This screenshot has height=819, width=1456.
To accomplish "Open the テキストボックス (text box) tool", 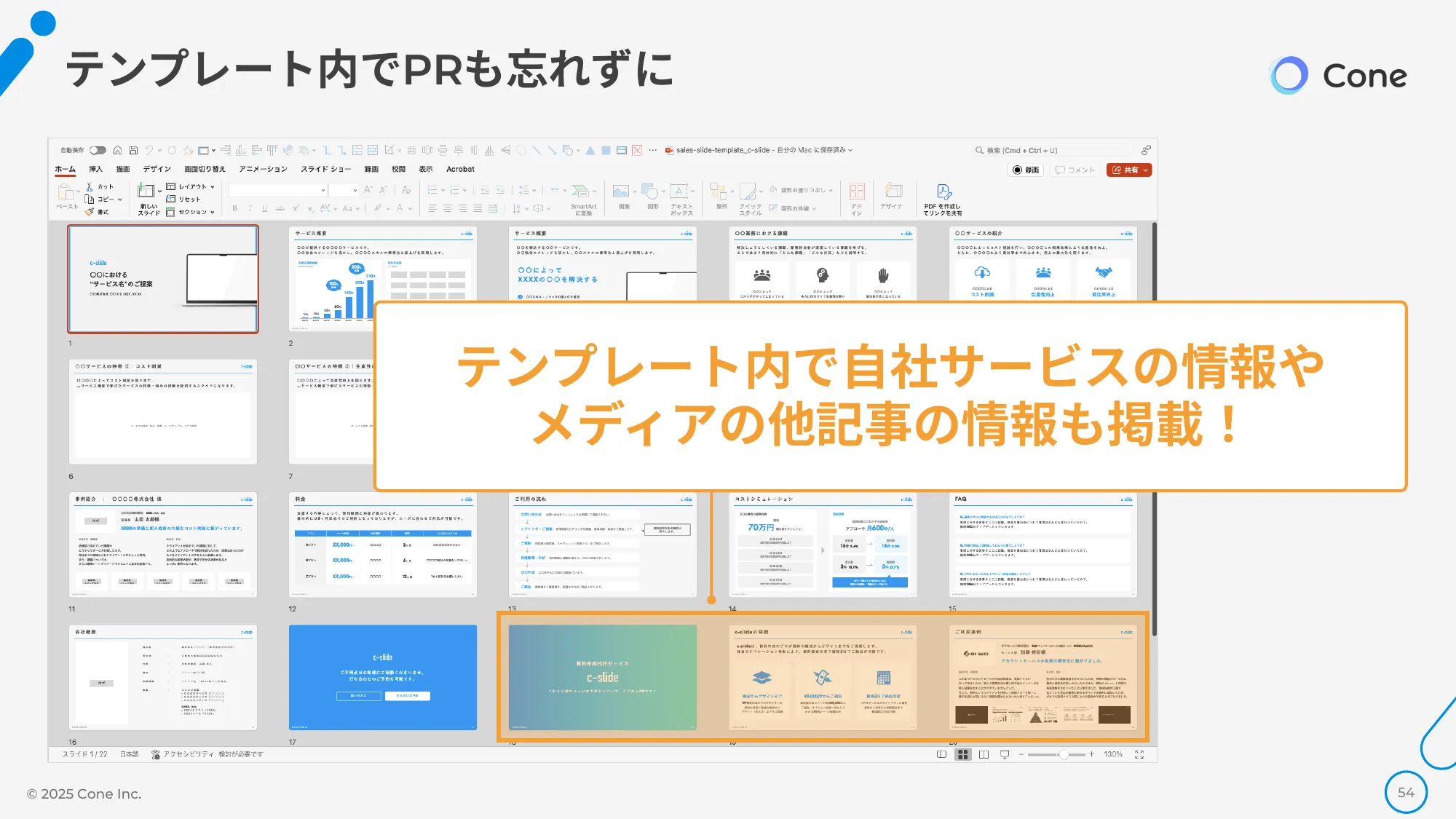I will (x=679, y=191).
